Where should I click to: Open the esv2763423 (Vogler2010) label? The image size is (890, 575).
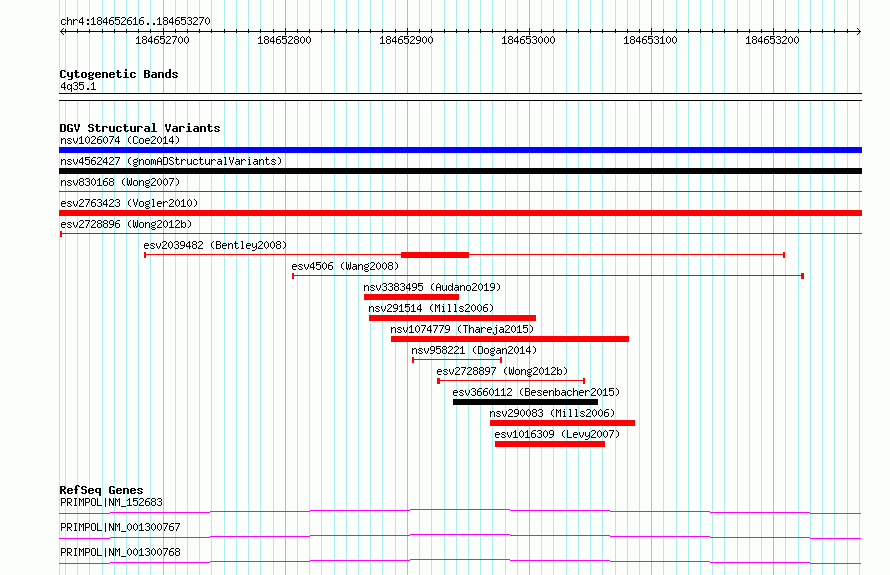coord(129,203)
